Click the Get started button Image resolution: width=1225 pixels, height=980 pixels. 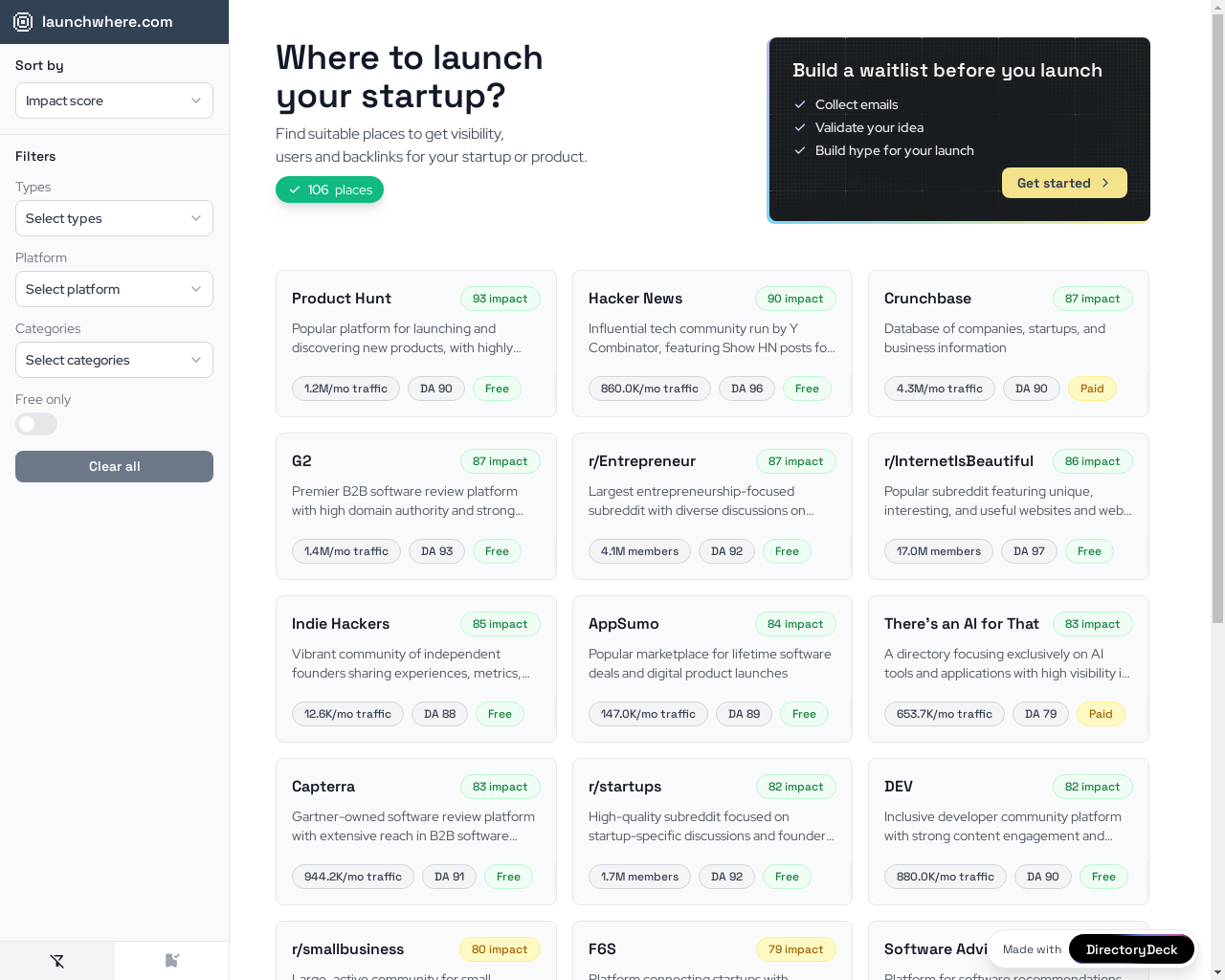tap(1064, 183)
